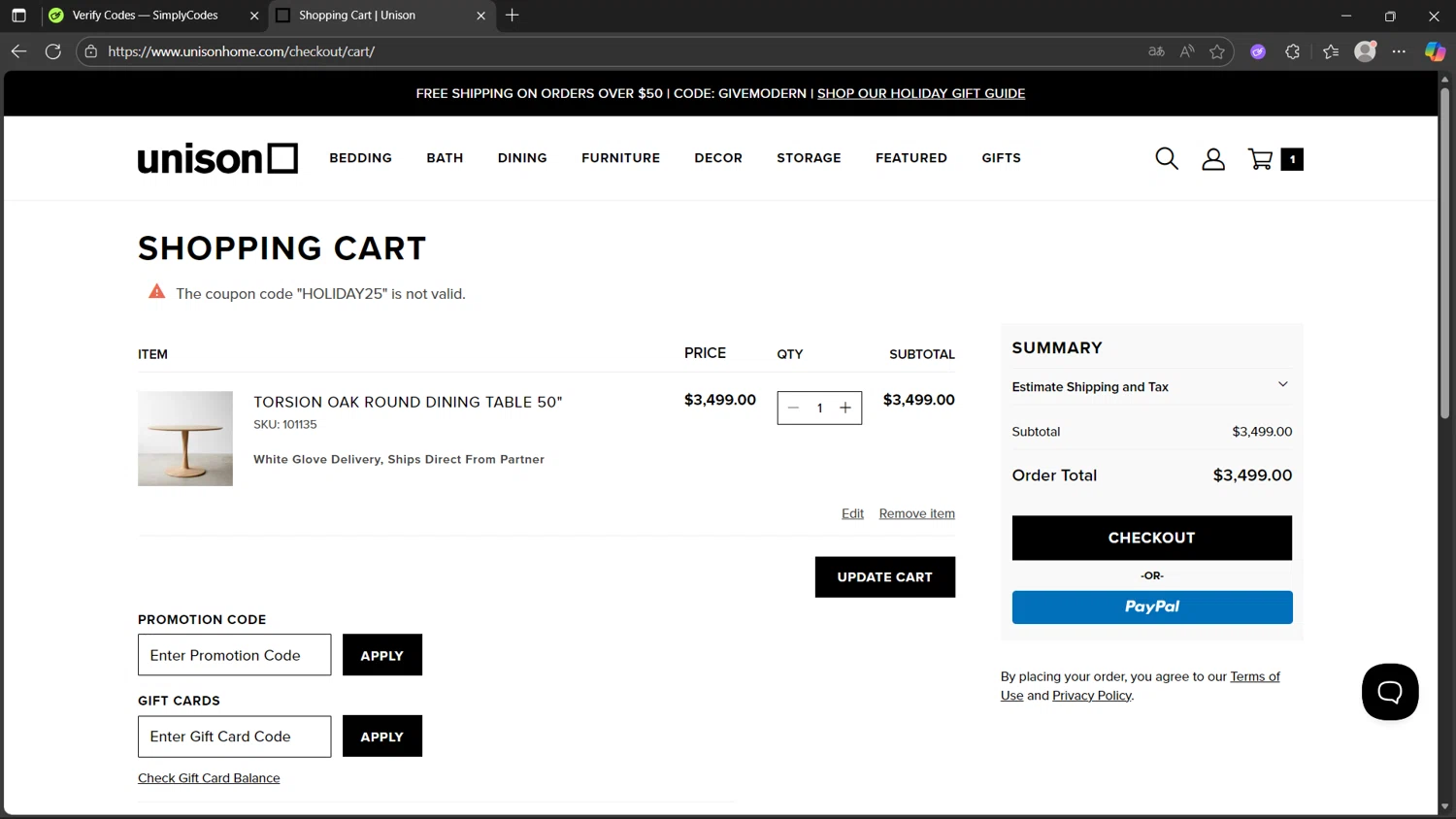Select the Shopping Cart Unison tab
Image resolution: width=1456 pixels, height=819 pixels.
[x=381, y=16]
